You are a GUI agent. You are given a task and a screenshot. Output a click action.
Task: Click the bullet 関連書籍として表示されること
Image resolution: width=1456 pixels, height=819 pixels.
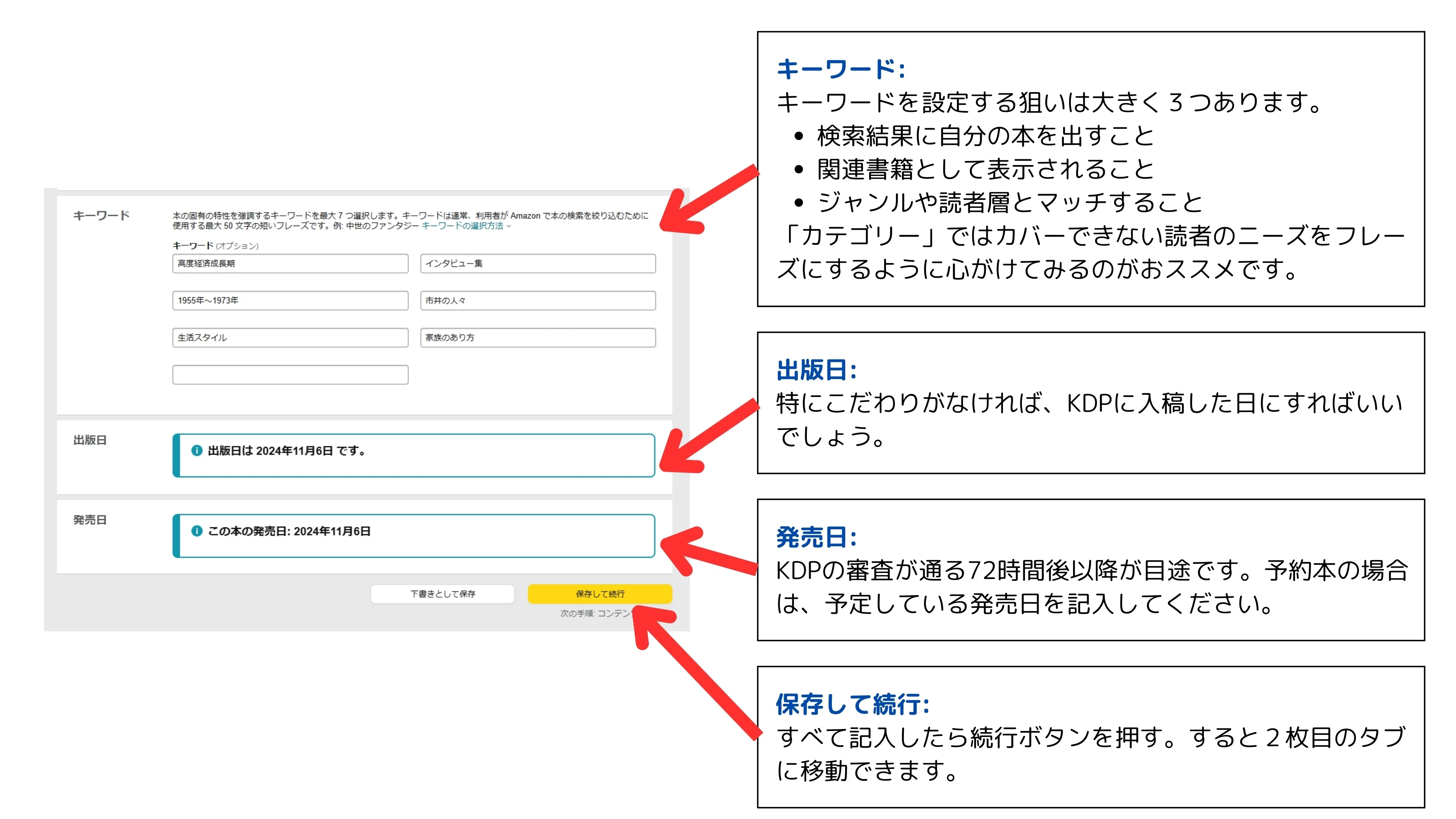tap(985, 169)
